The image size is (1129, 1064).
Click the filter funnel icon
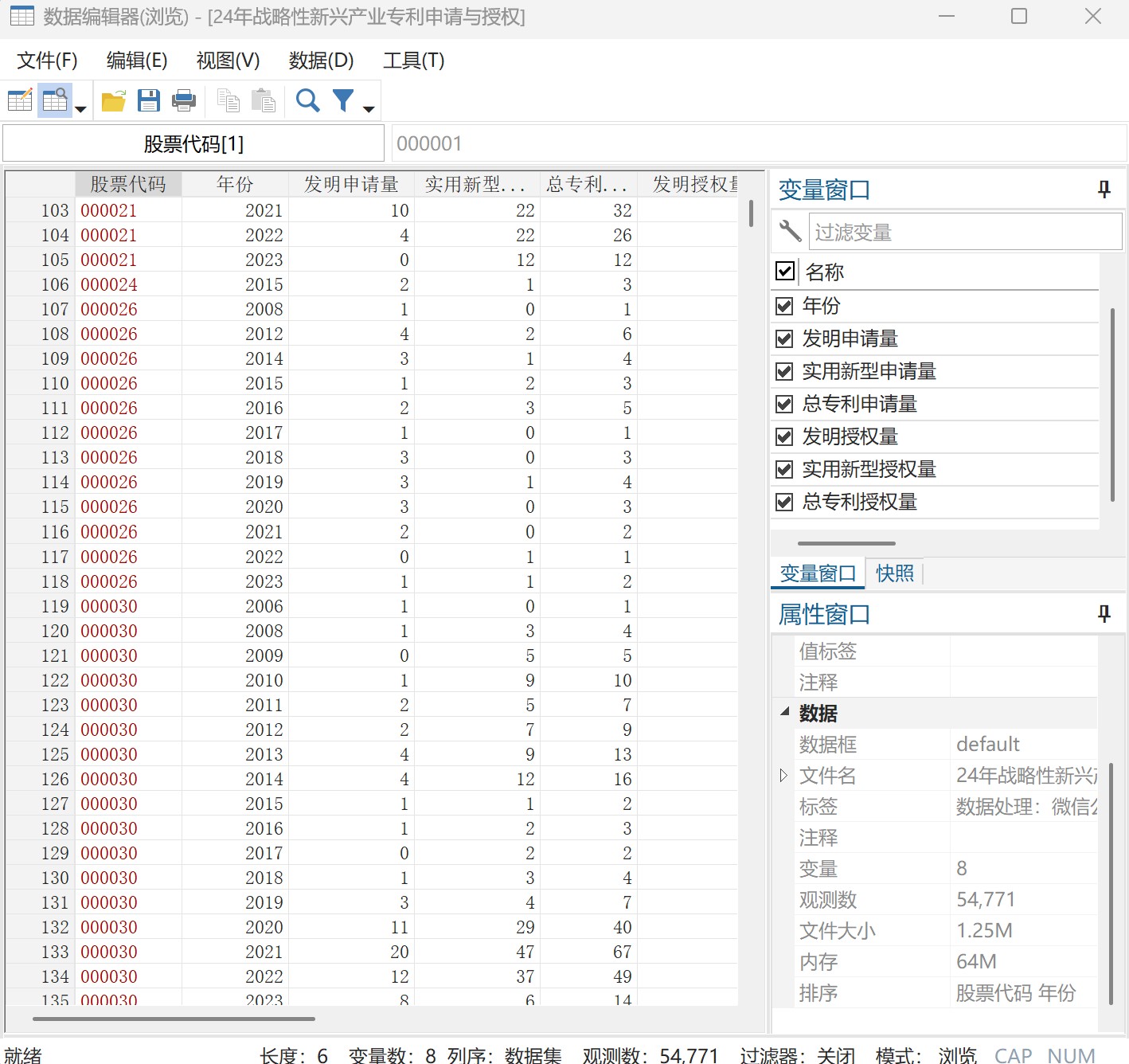pos(343,100)
